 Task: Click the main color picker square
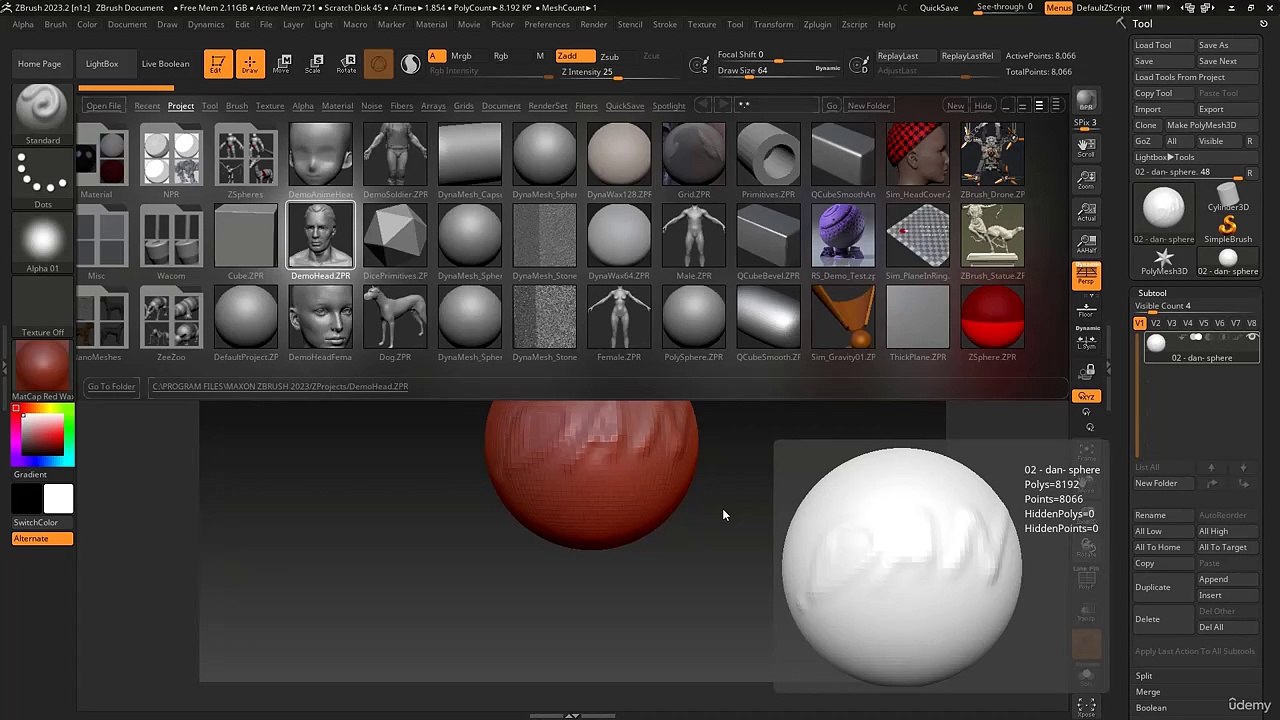coord(42,436)
